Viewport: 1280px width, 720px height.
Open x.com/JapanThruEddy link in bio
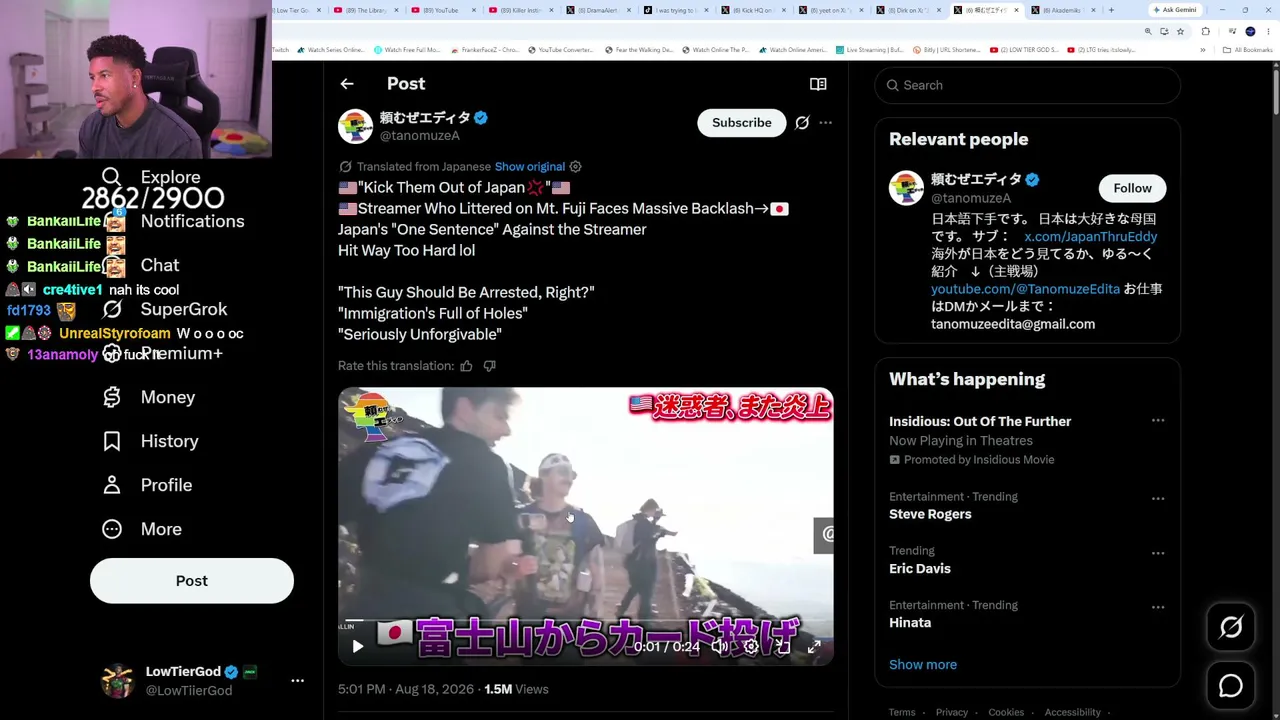click(1090, 237)
